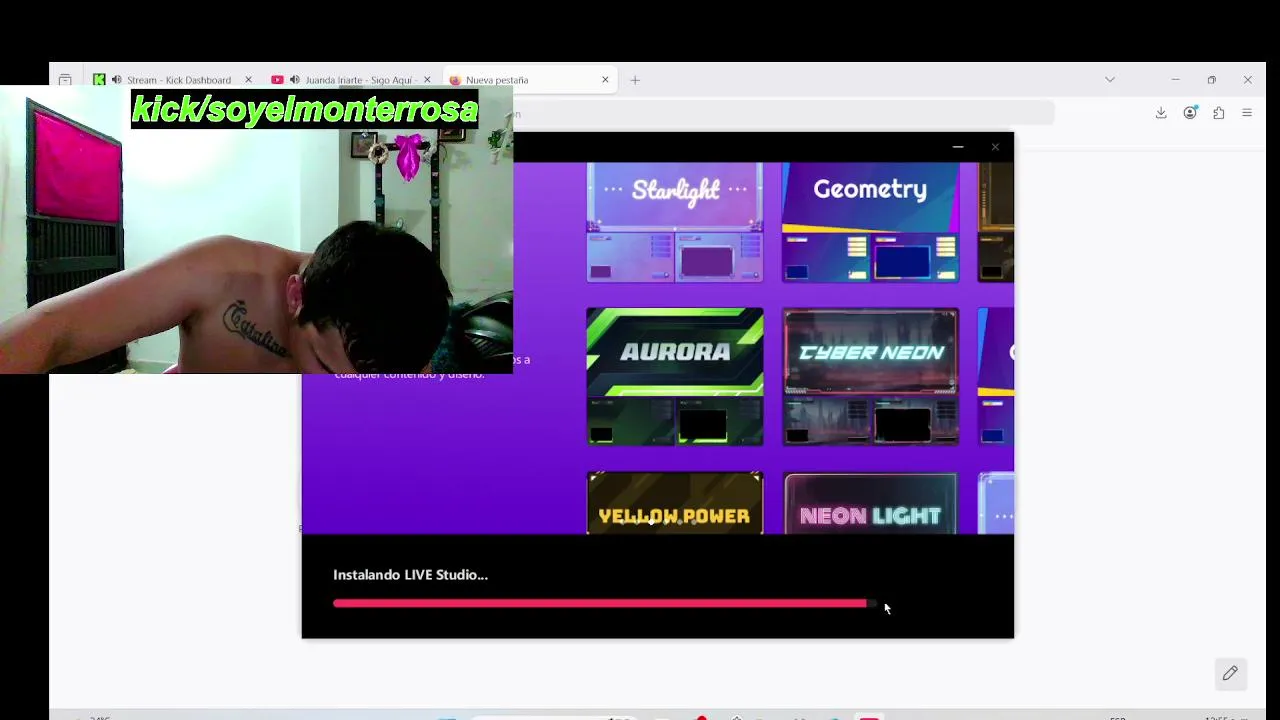The image size is (1280, 720).
Task: Open a new browser tab with plus
Action: pos(635,80)
